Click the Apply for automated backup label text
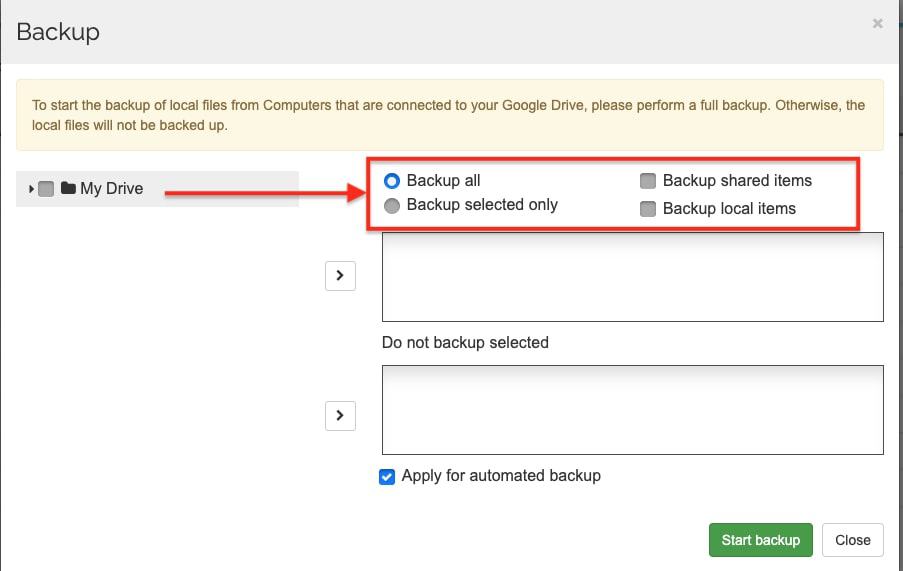903x571 pixels. pos(500,476)
